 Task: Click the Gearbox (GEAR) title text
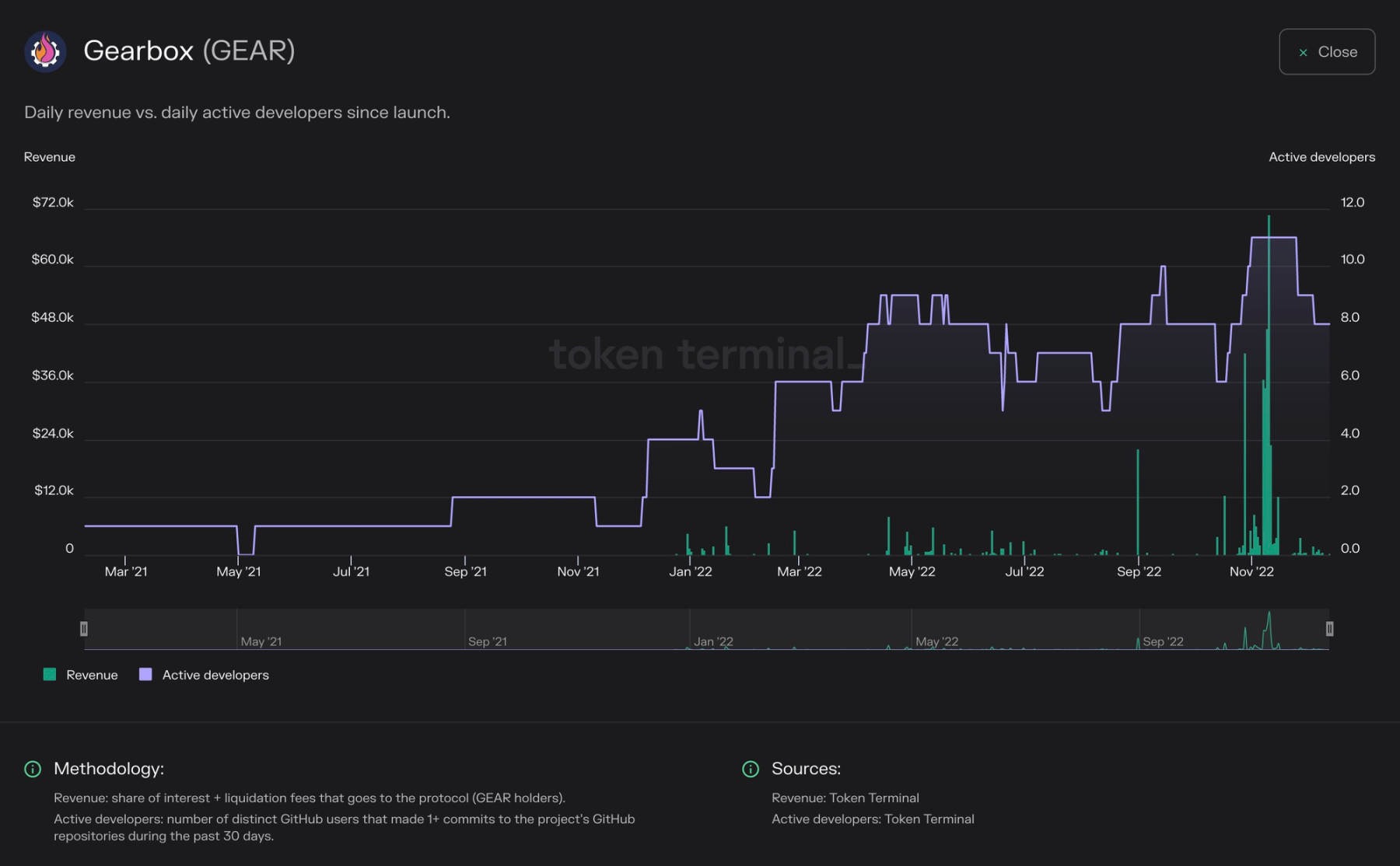click(x=189, y=51)
